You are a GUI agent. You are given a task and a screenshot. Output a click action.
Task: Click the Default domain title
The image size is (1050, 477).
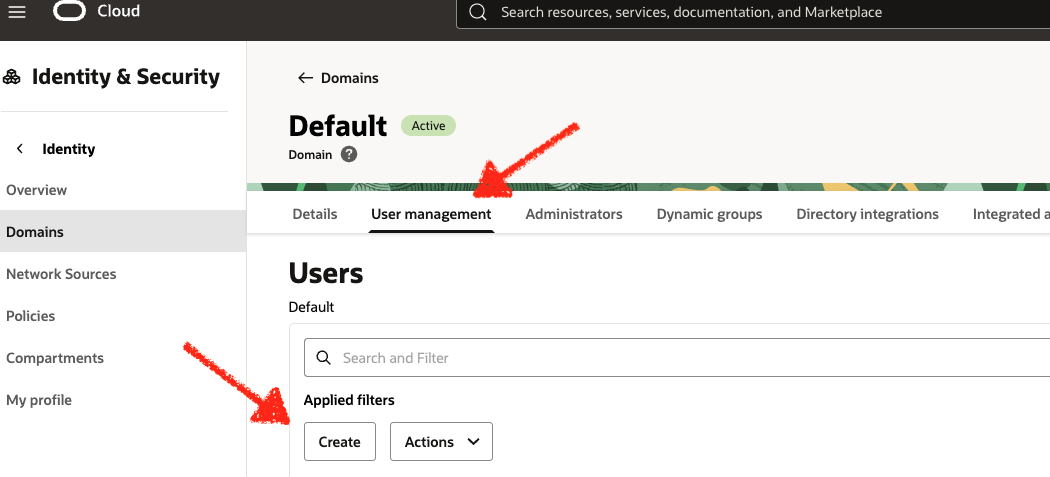(x=338, y=126)
